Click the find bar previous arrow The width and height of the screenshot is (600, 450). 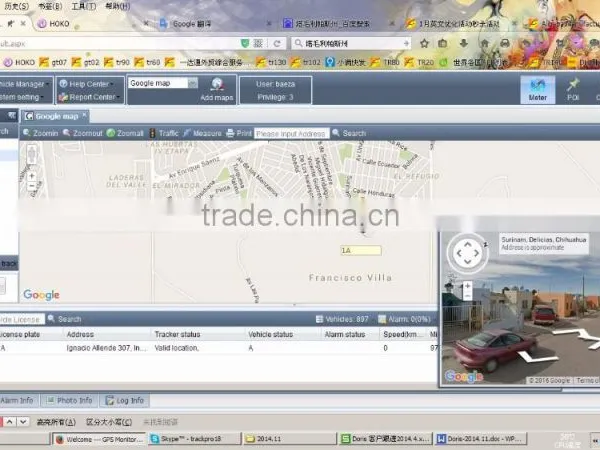tap(10, 422)
